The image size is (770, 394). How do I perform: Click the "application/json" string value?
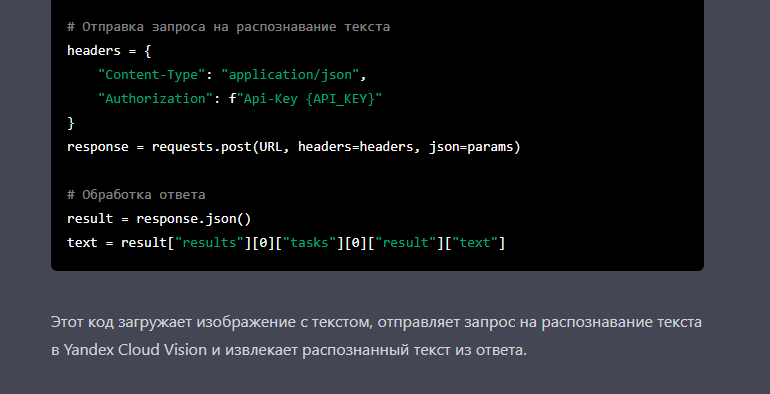coord(290,75)
